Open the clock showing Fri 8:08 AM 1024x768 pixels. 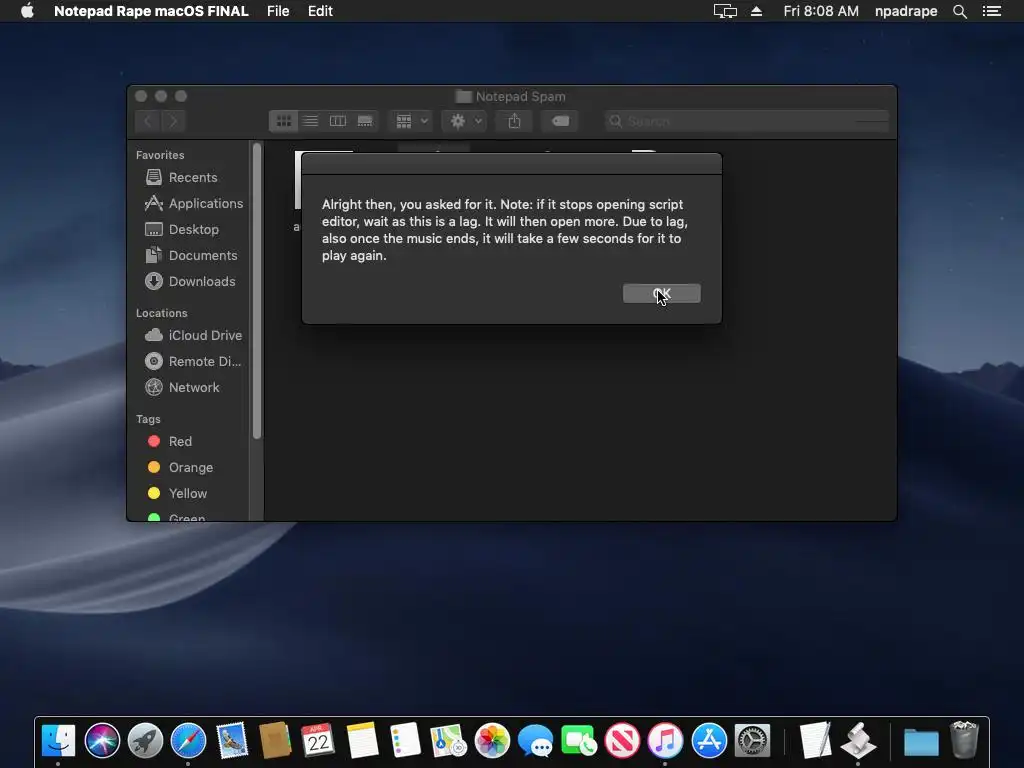[x=821, y=11]
